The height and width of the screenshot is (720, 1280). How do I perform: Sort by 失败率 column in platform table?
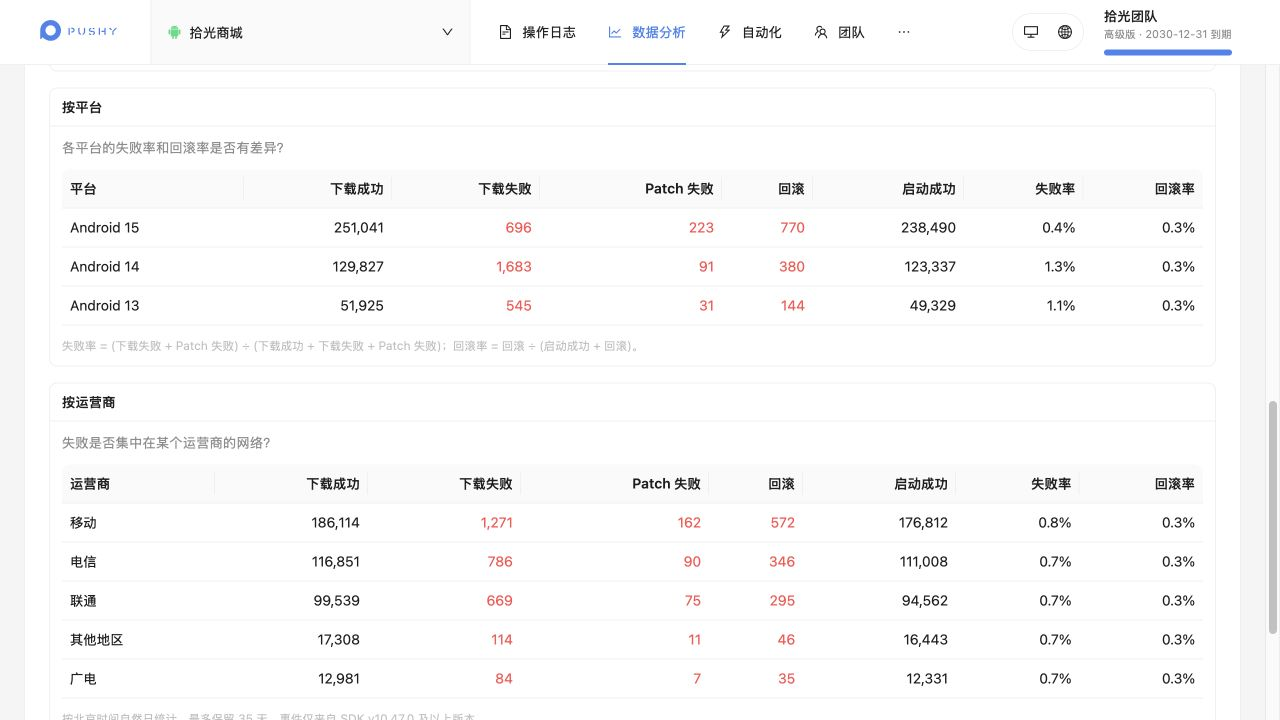(x=1055, y=189)
